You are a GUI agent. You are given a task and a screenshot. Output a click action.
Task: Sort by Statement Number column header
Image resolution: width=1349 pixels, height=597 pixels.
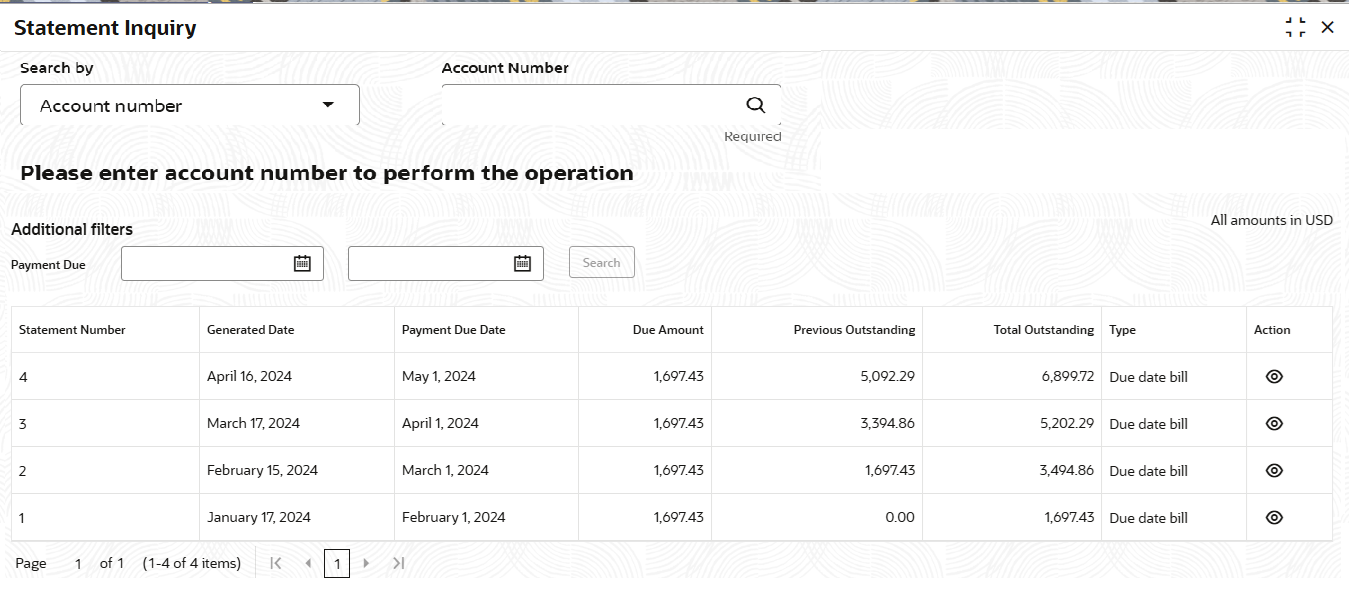pyautogui.click(x=72, y=330)
